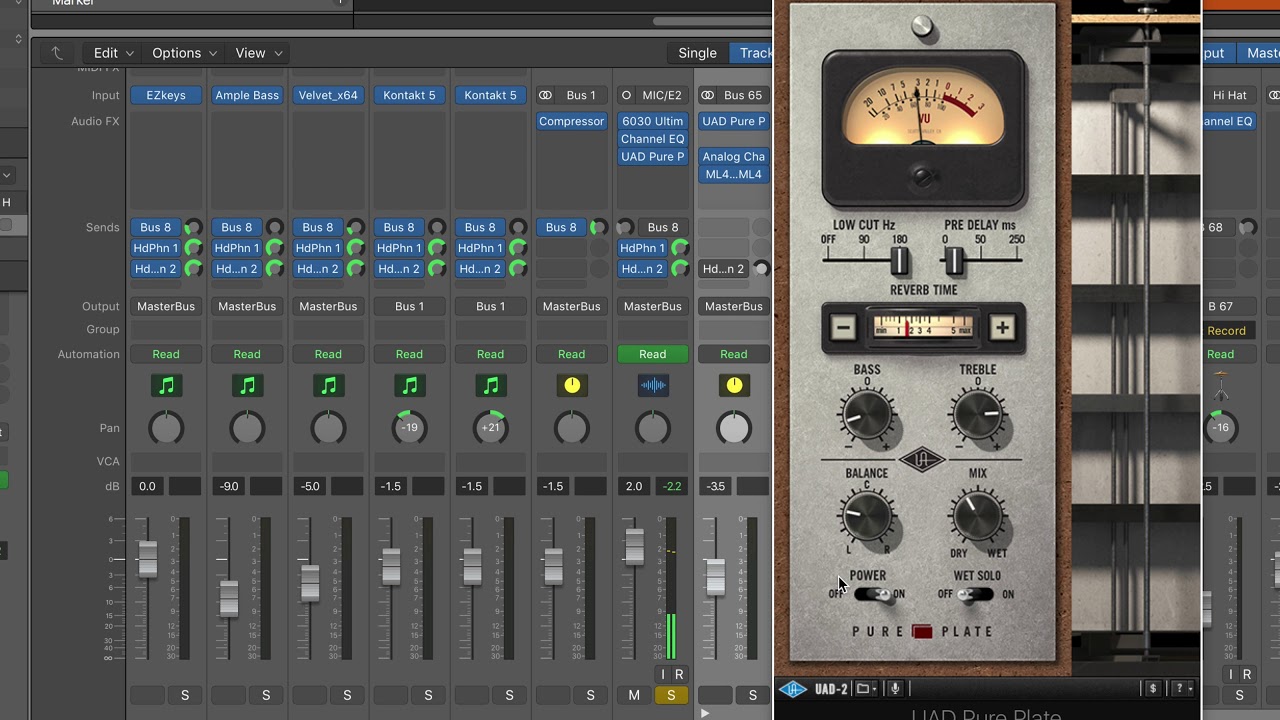Viewport: 1280px width, 720px height.
Task: Decrease reverb time with the minus button
Action: tap(843, 328)
